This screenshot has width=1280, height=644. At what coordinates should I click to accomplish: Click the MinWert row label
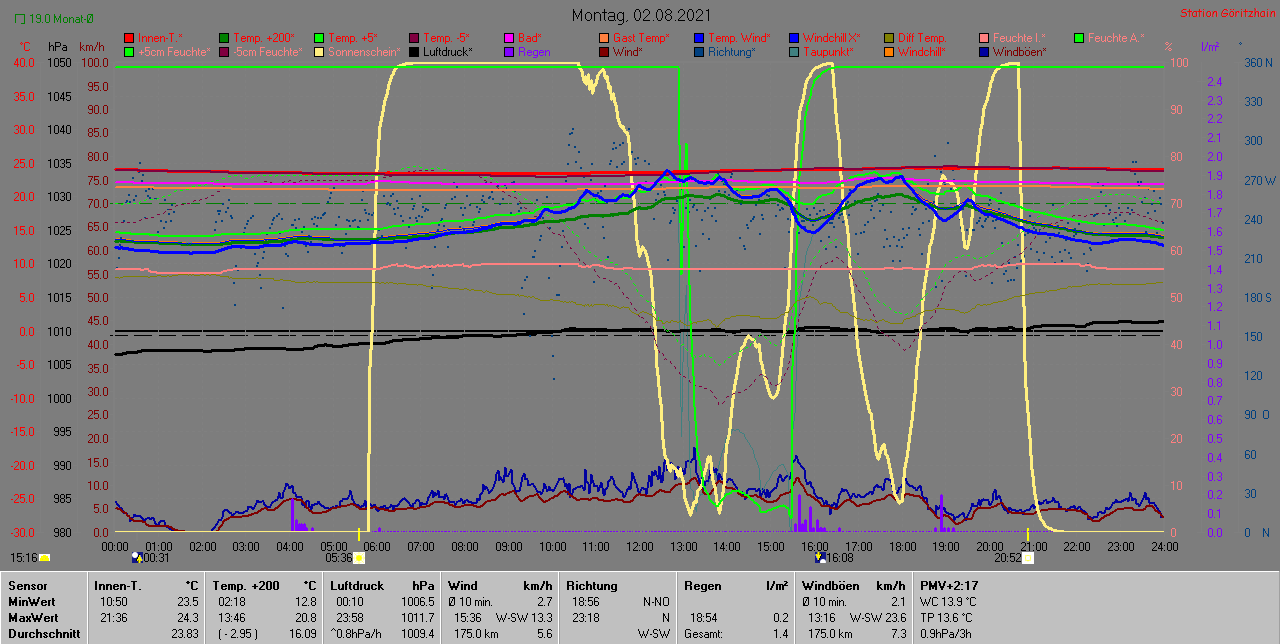pos(31,602)
